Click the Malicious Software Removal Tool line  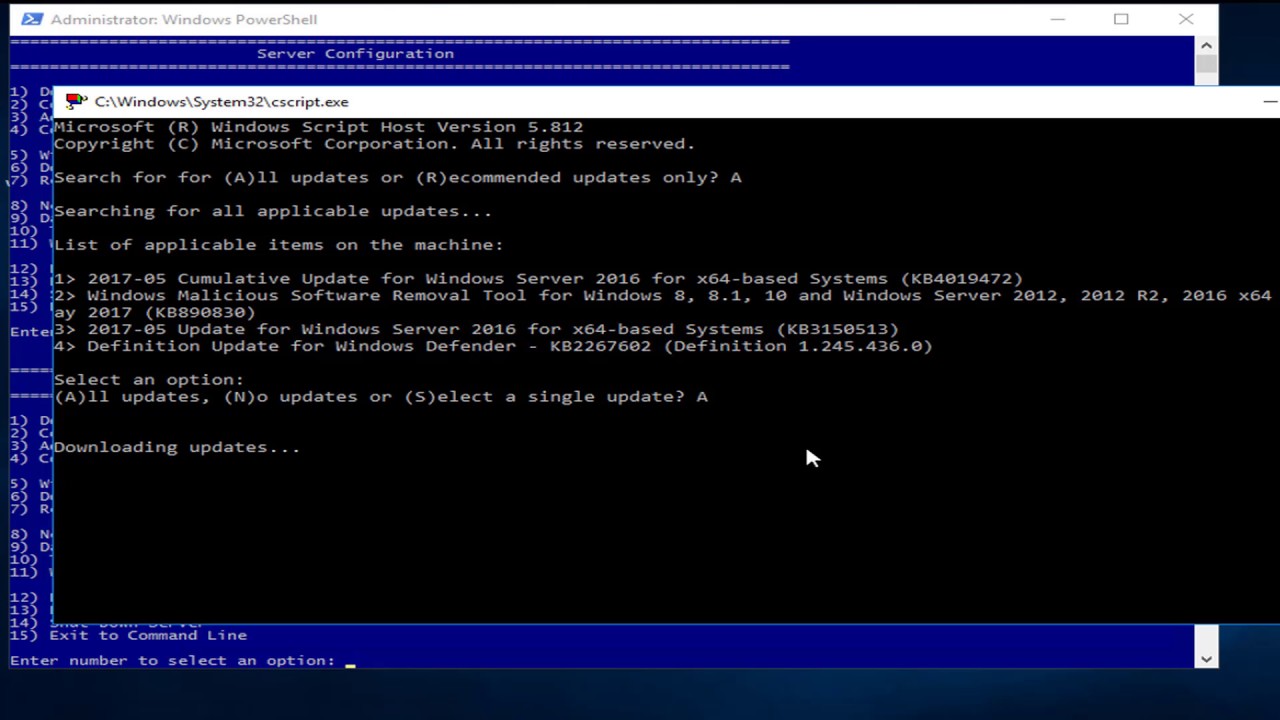[x=662, y=296]
